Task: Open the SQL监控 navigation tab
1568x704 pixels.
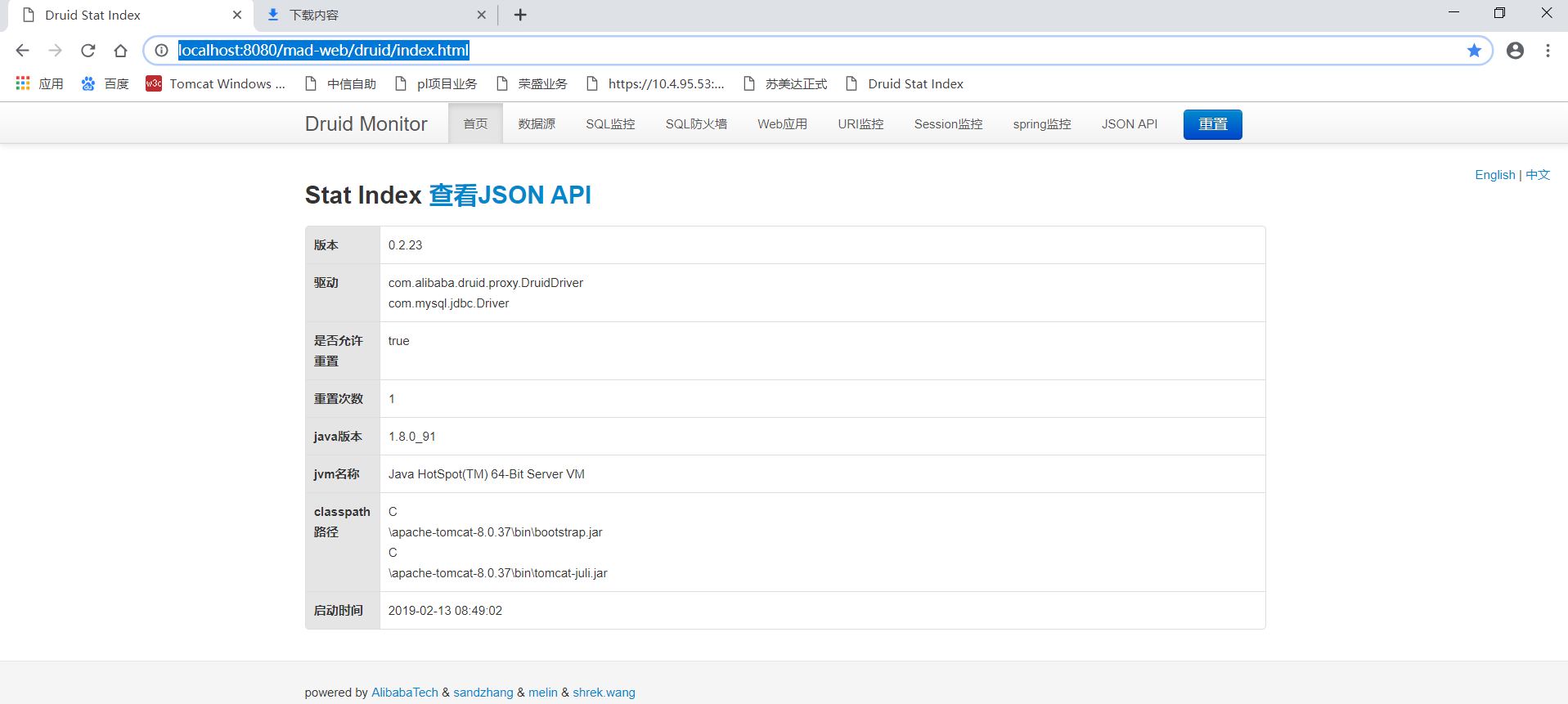Action: [x=610, y=123]
